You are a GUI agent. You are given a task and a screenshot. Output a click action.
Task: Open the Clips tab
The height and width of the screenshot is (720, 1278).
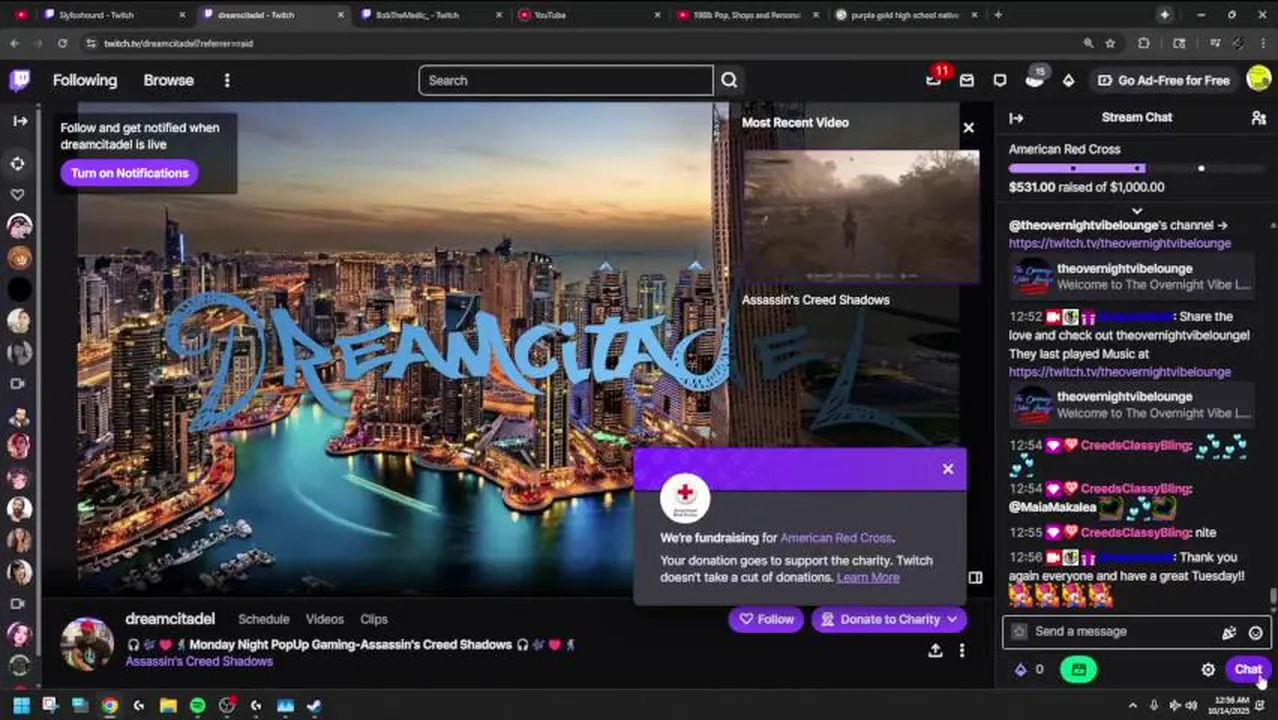[x=374, y=619]
